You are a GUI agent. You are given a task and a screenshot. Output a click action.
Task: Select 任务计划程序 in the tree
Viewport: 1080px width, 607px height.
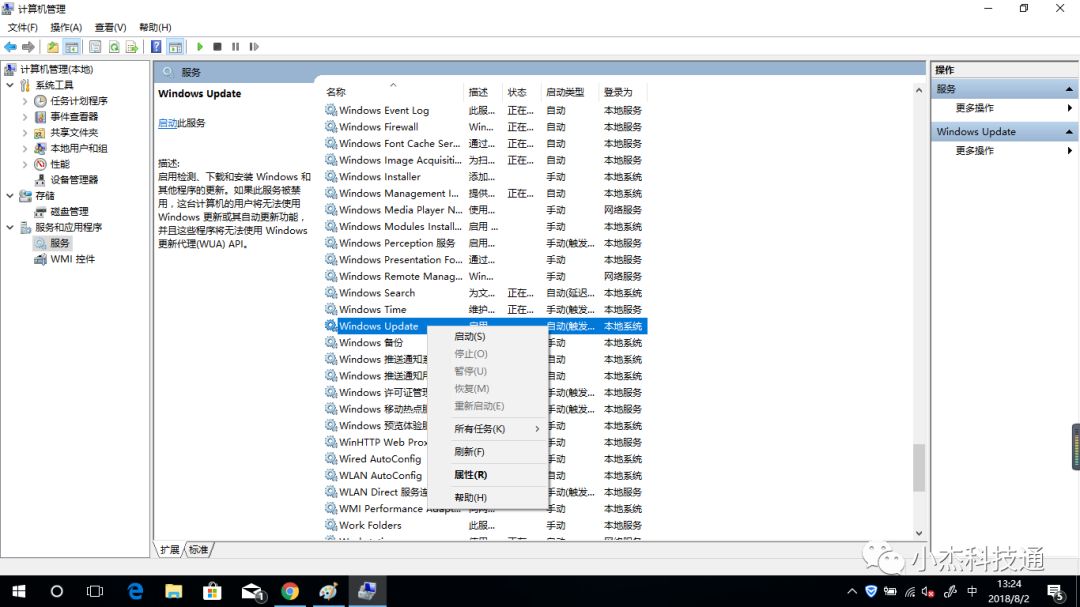pos(79,101)
